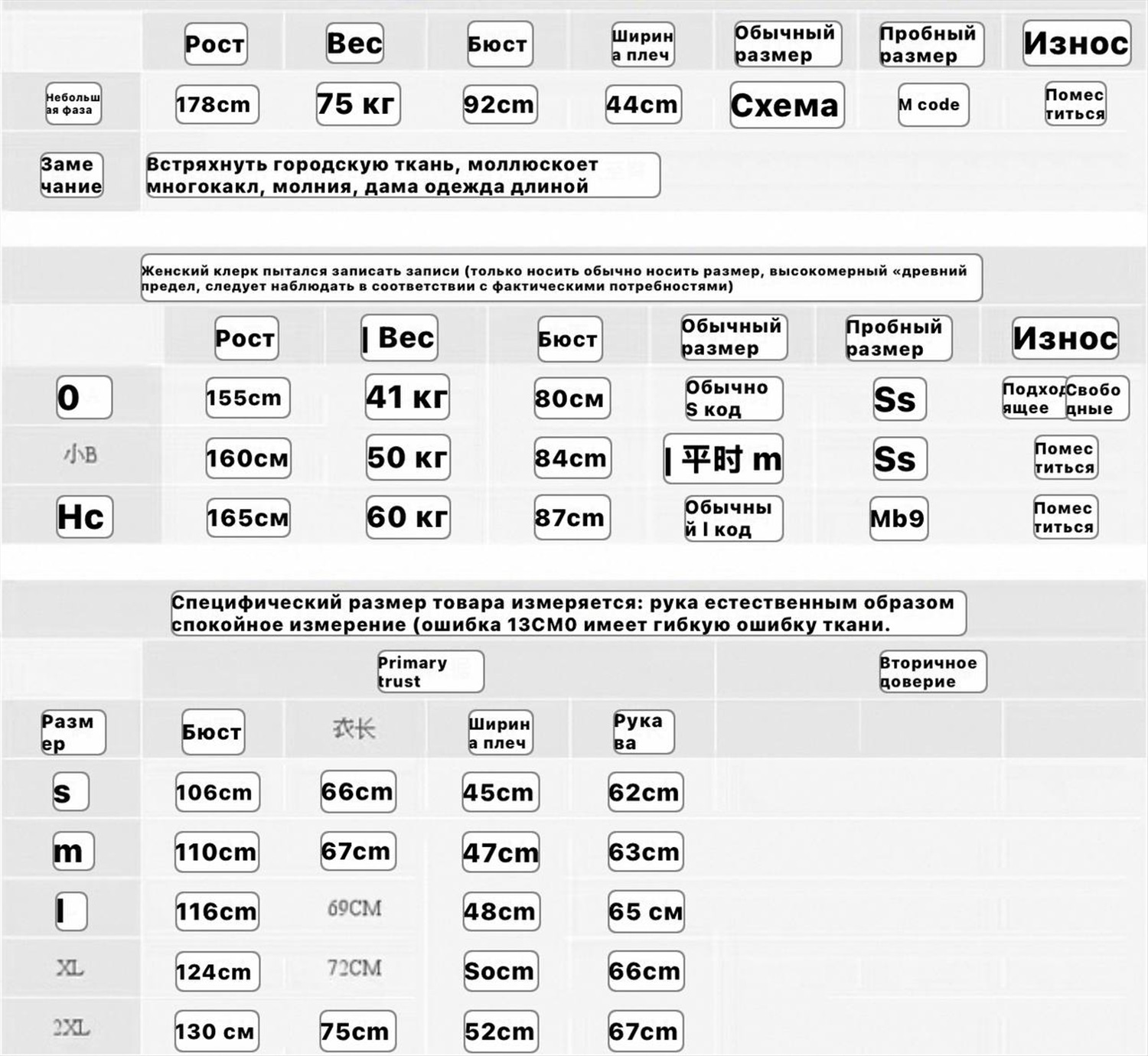Image resolution: width=1148 pixels, height=1056 pixels.
Task: Click the Рукава column header
Action: 642,732
